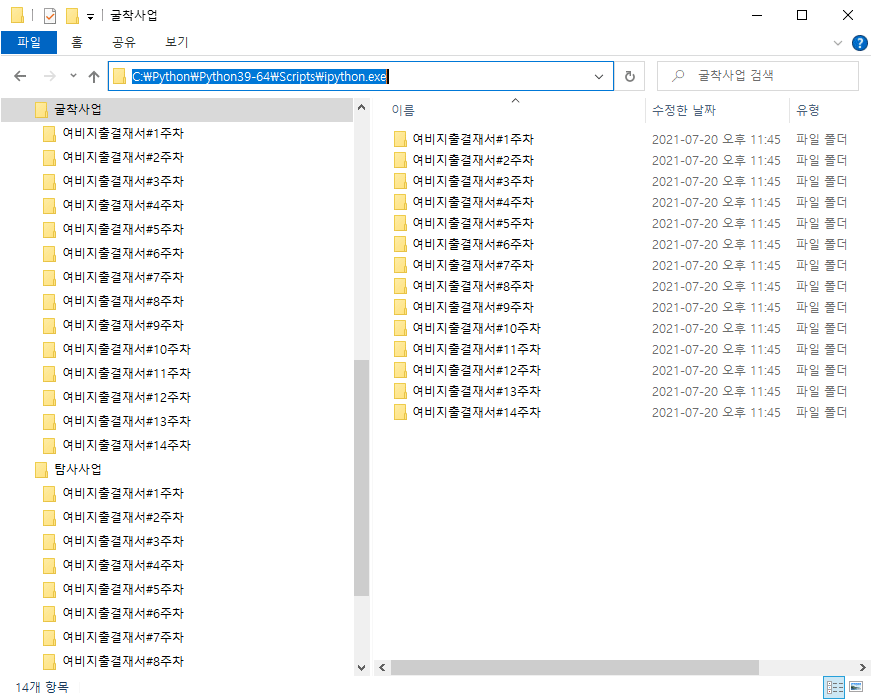Click the title bar folder icon
Screen dimensions: 872x700
pyautogui.click(x=17, y=15)
